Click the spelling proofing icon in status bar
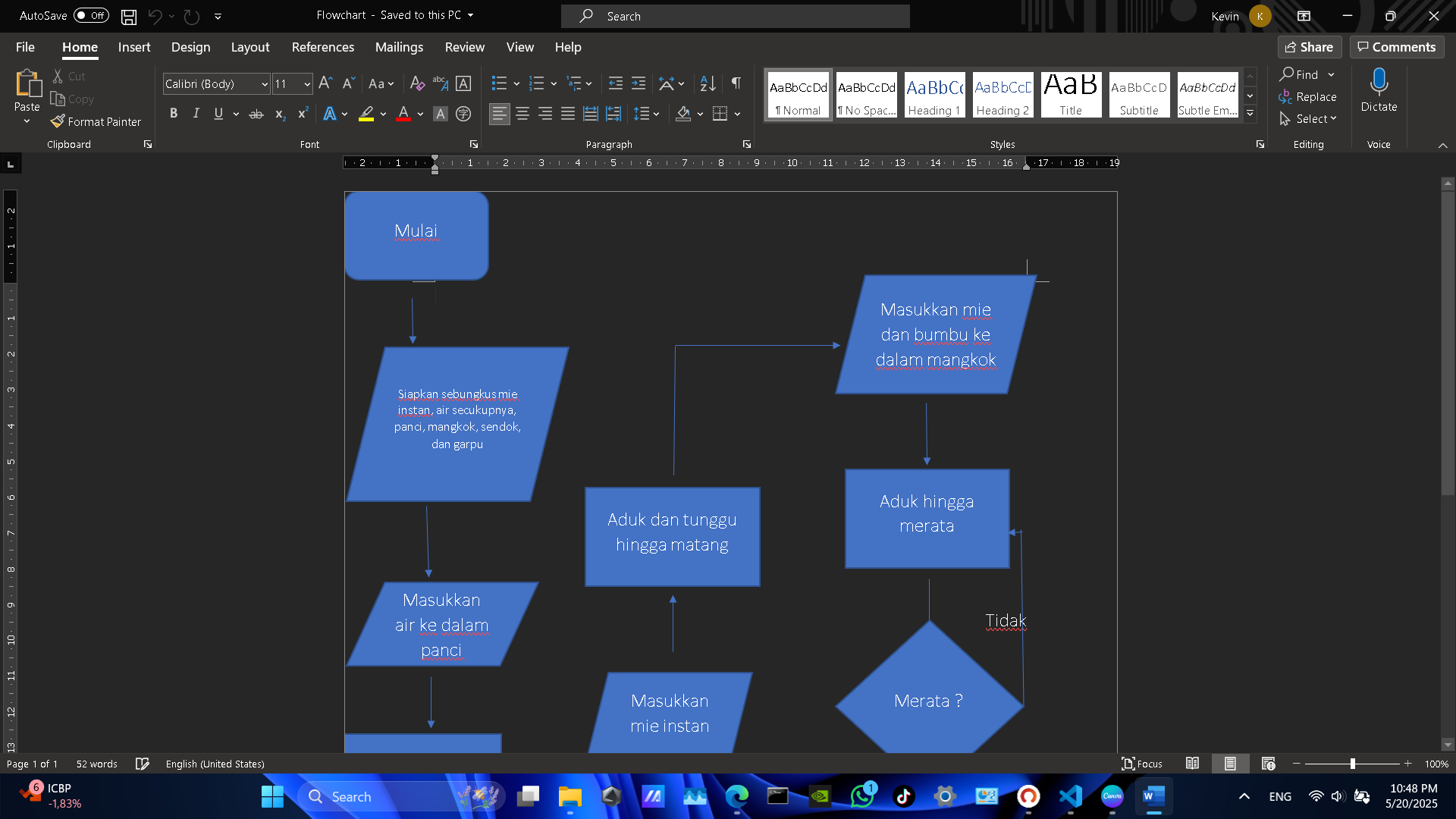 [x=142, y=764]
